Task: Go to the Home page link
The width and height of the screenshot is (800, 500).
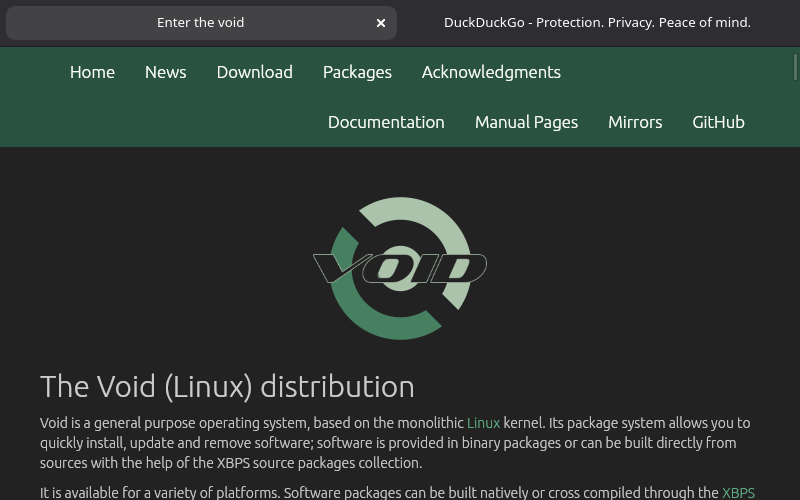Action: click(x=92, y=72)
